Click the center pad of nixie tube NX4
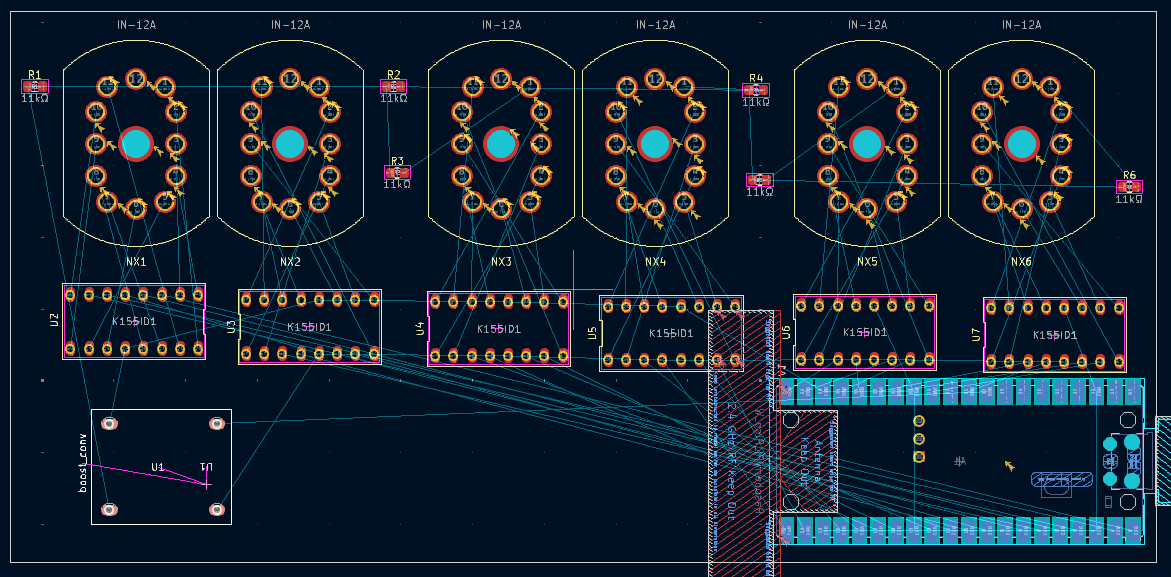The image size is (1171, 577). coord(655,144)
